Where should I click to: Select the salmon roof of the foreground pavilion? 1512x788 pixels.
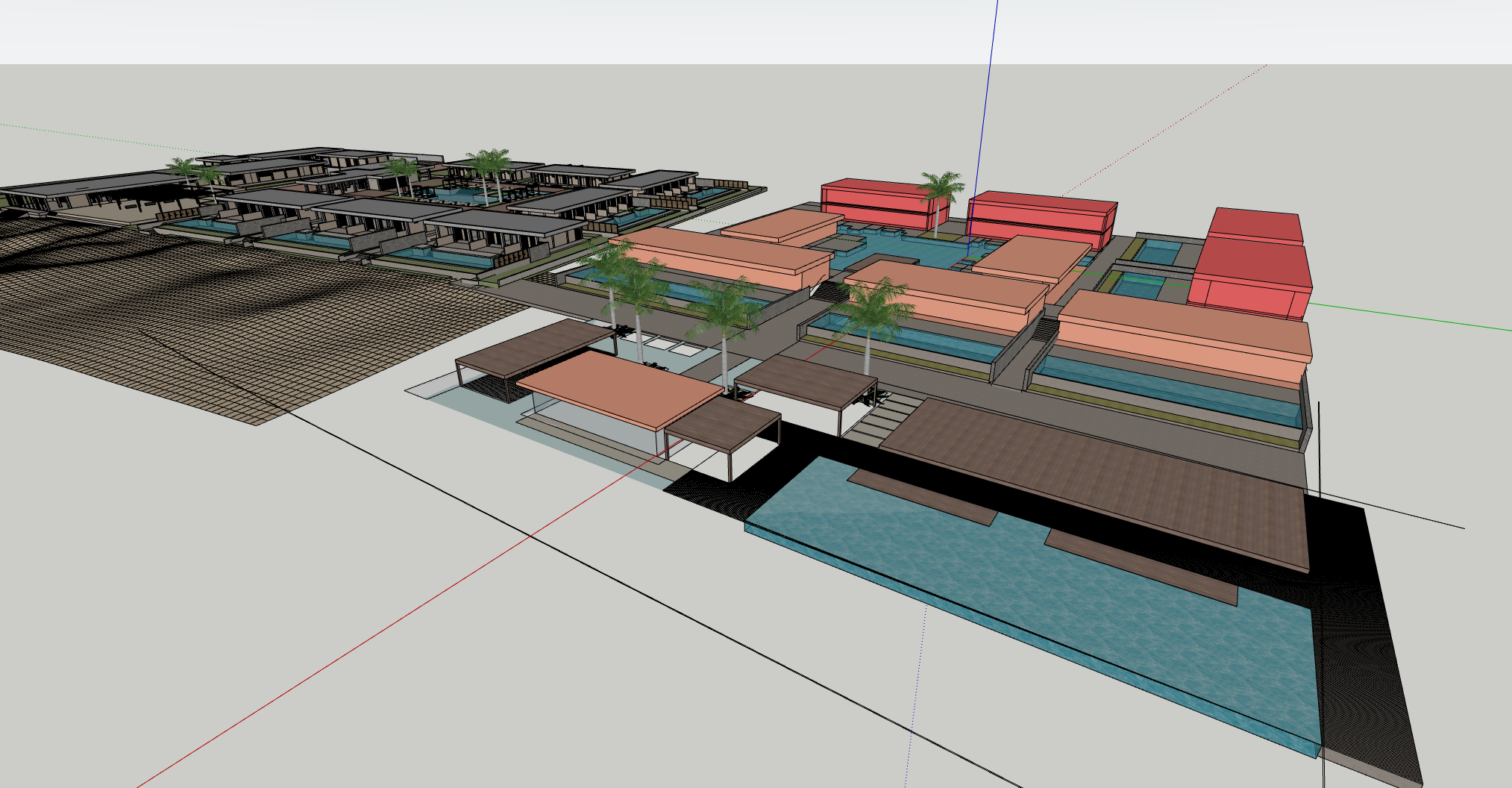tap(619, 388)
